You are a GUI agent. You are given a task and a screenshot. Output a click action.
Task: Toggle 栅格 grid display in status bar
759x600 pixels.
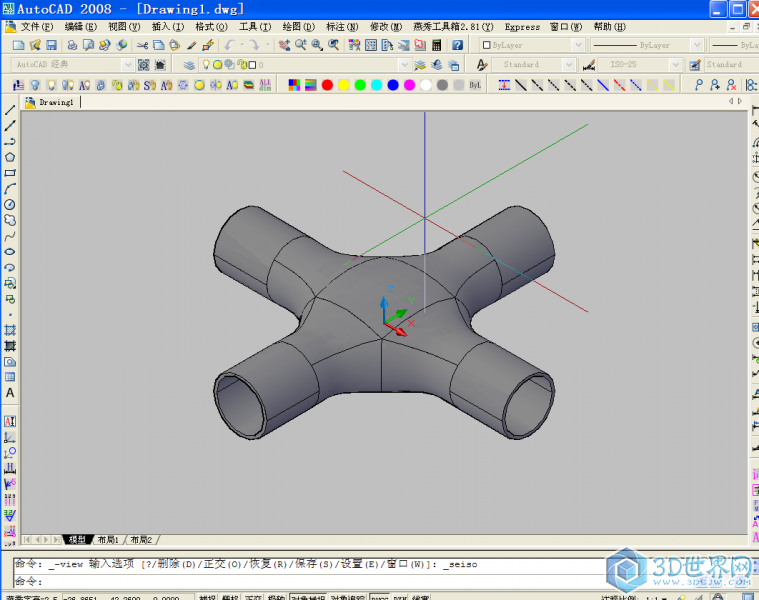click(230, 597)
